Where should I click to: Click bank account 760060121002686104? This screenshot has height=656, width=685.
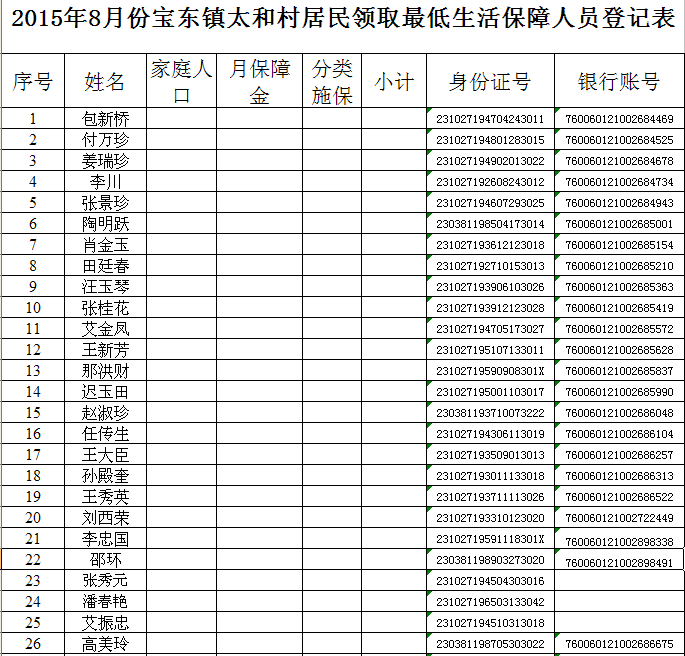click(x=619, y=434)
